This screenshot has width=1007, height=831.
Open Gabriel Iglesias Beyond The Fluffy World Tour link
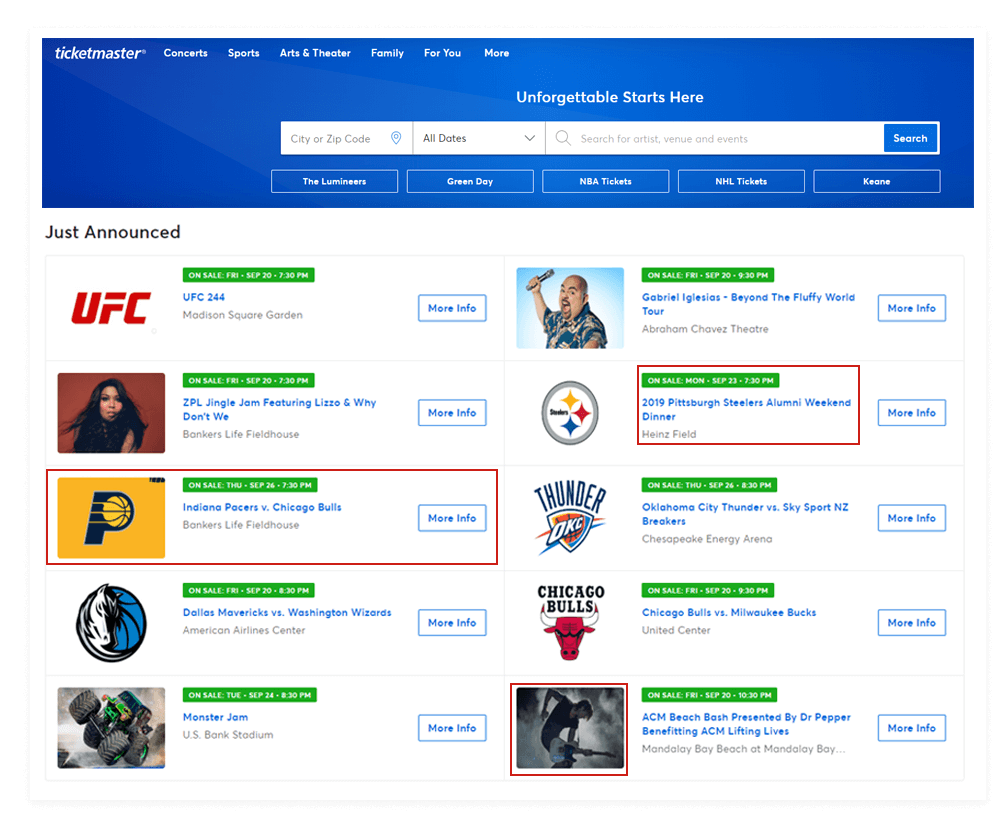[748, 304]
